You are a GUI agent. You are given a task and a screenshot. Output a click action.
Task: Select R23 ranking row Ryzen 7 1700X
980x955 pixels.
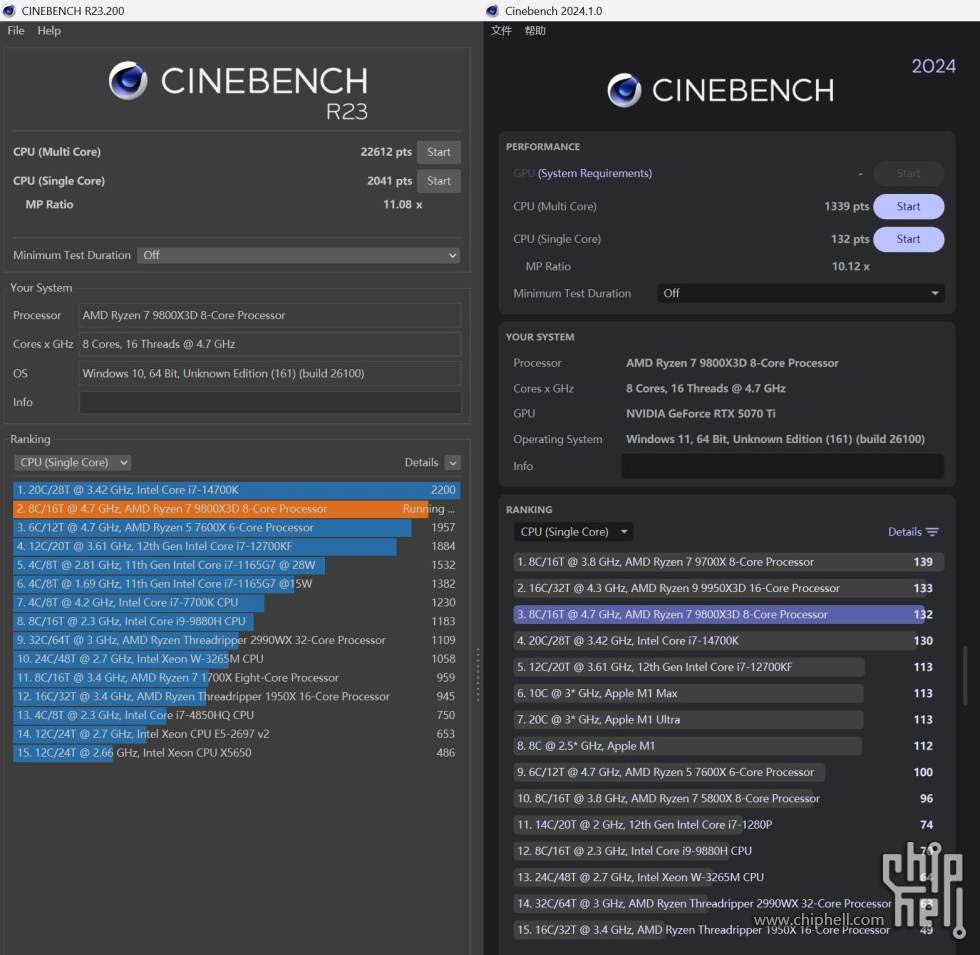(236, 678)
